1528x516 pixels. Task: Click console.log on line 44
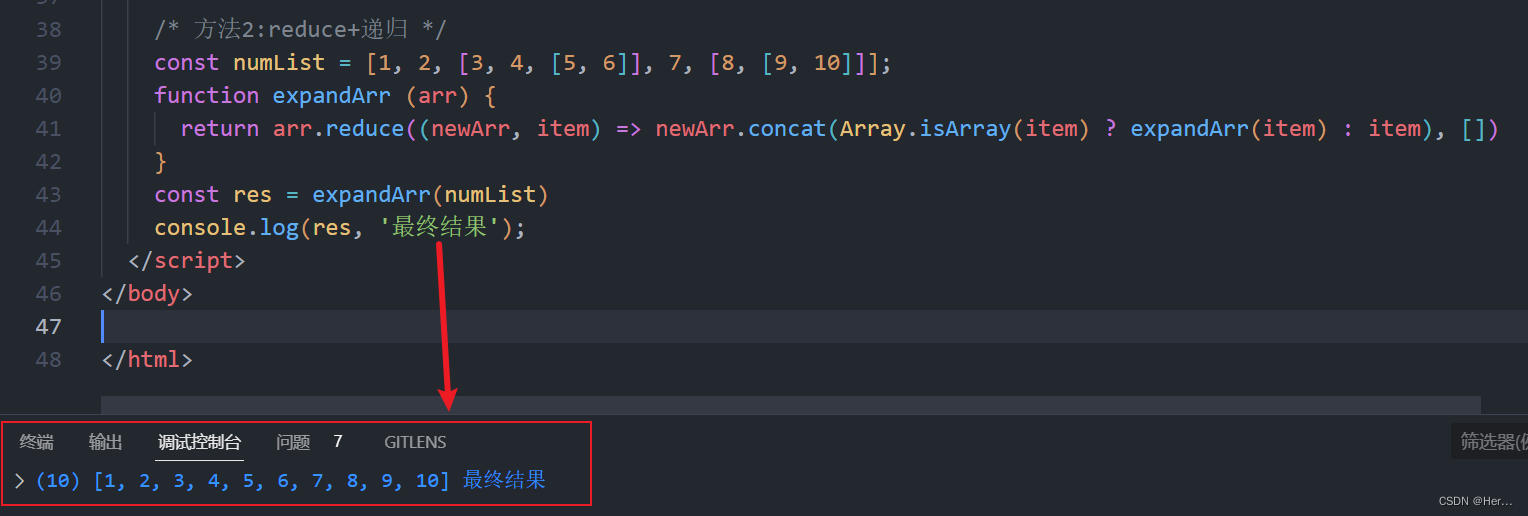(226, 228)
